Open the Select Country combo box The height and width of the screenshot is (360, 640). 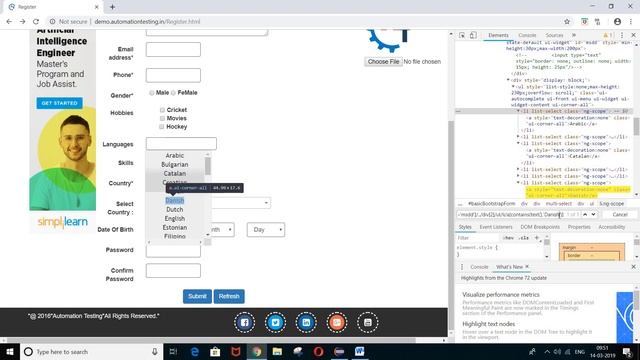(x=241, y=203)
